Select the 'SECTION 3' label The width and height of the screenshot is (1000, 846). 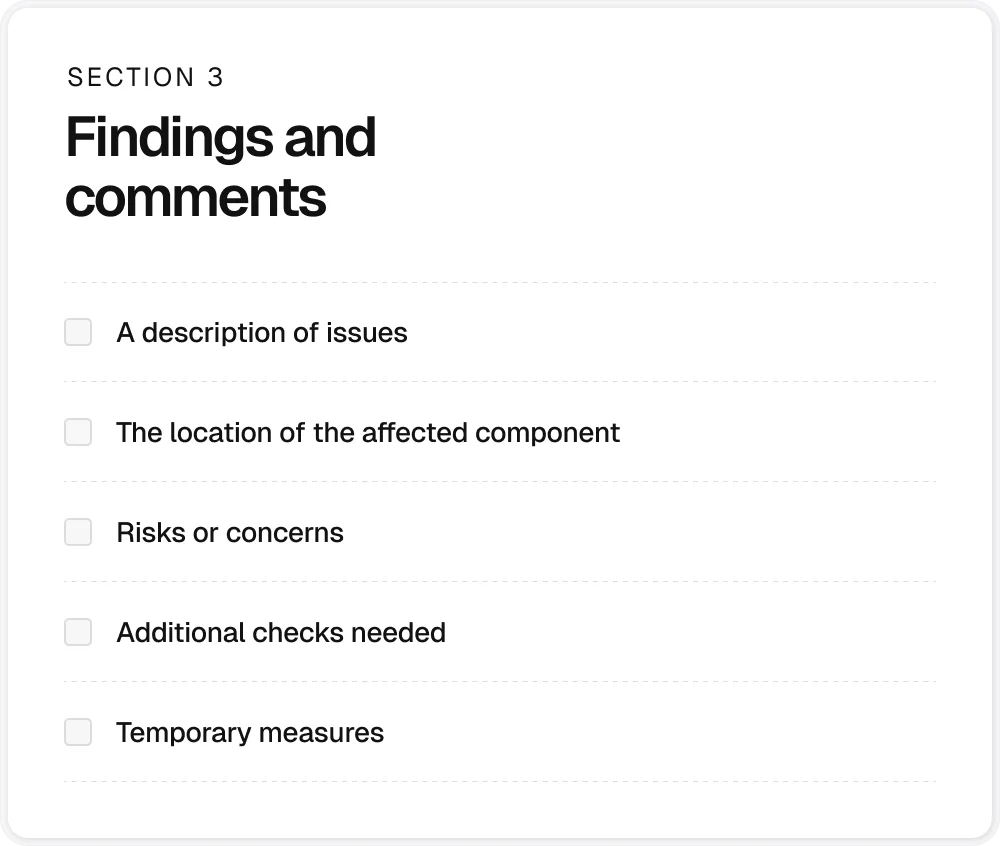point(146,76)
